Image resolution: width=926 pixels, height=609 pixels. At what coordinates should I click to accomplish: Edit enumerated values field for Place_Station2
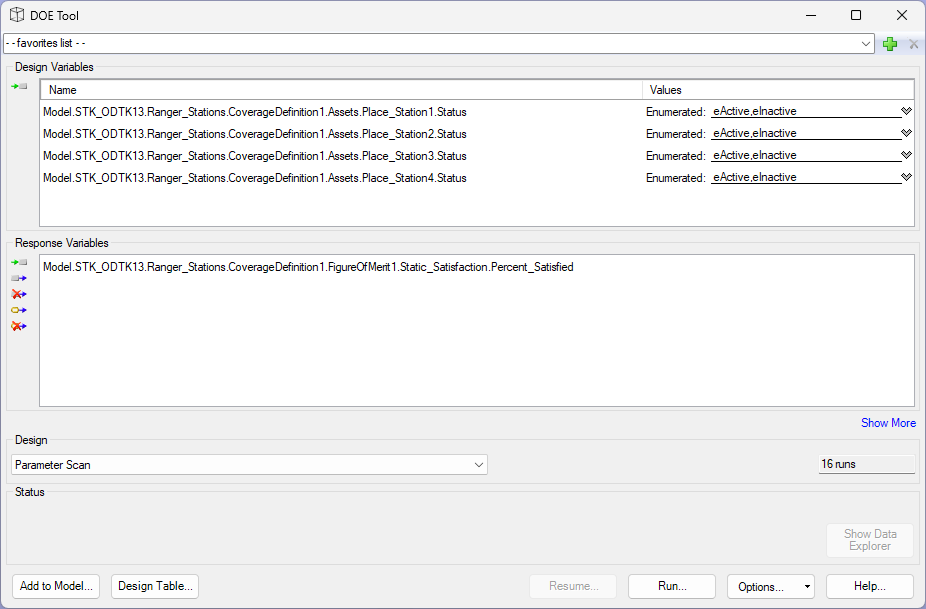pos(804,134)
